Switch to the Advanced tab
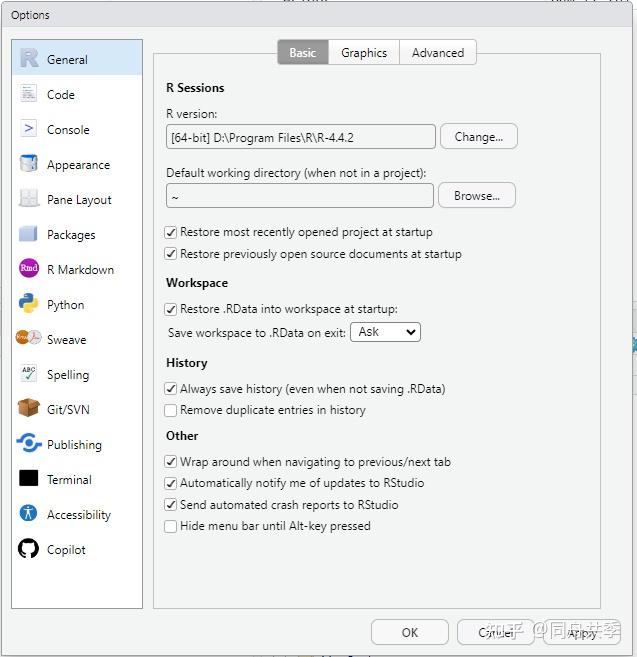637x657 pixels. [438, 52]
